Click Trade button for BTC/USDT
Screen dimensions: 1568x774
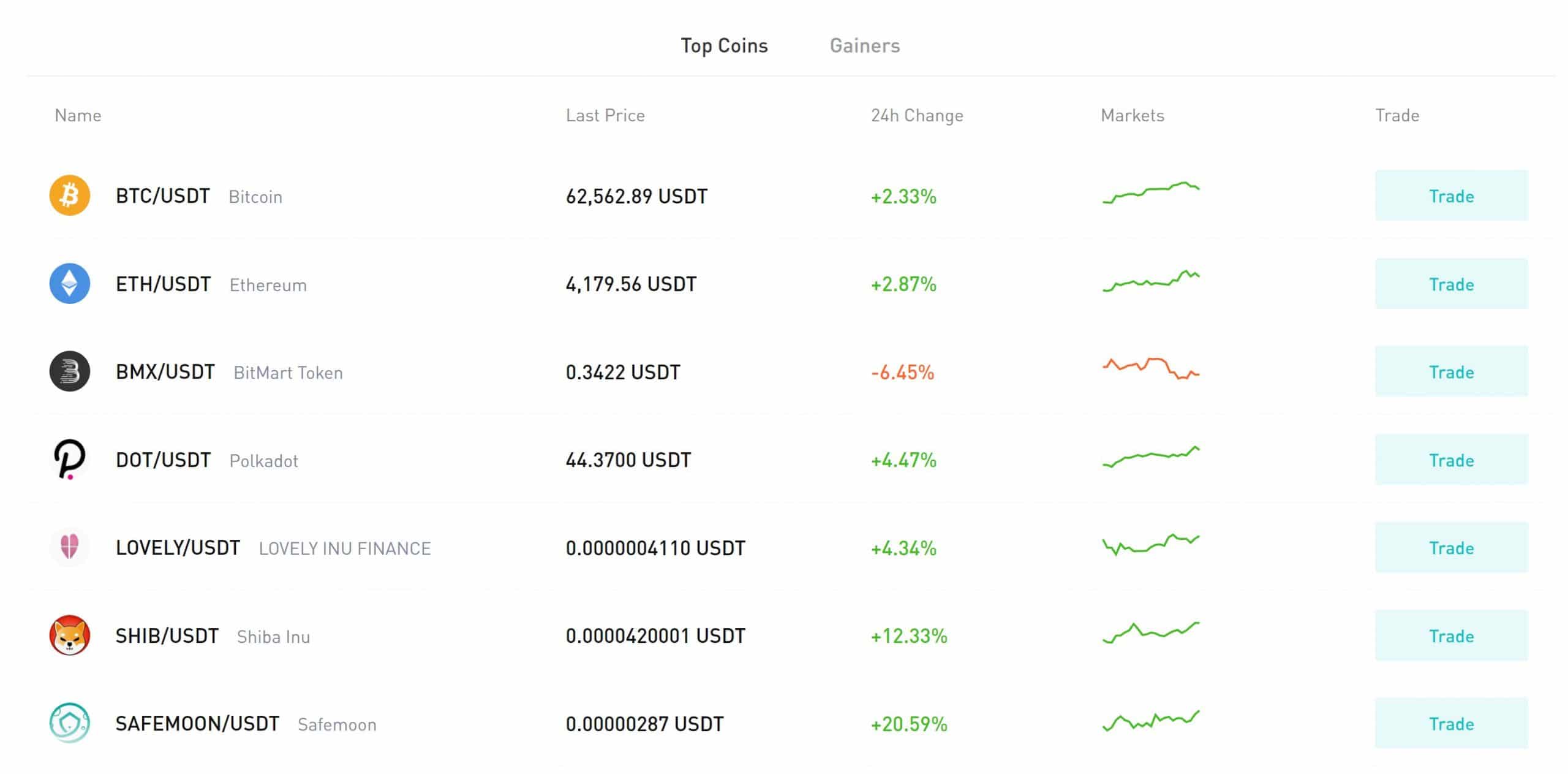tap(1451, 196)
